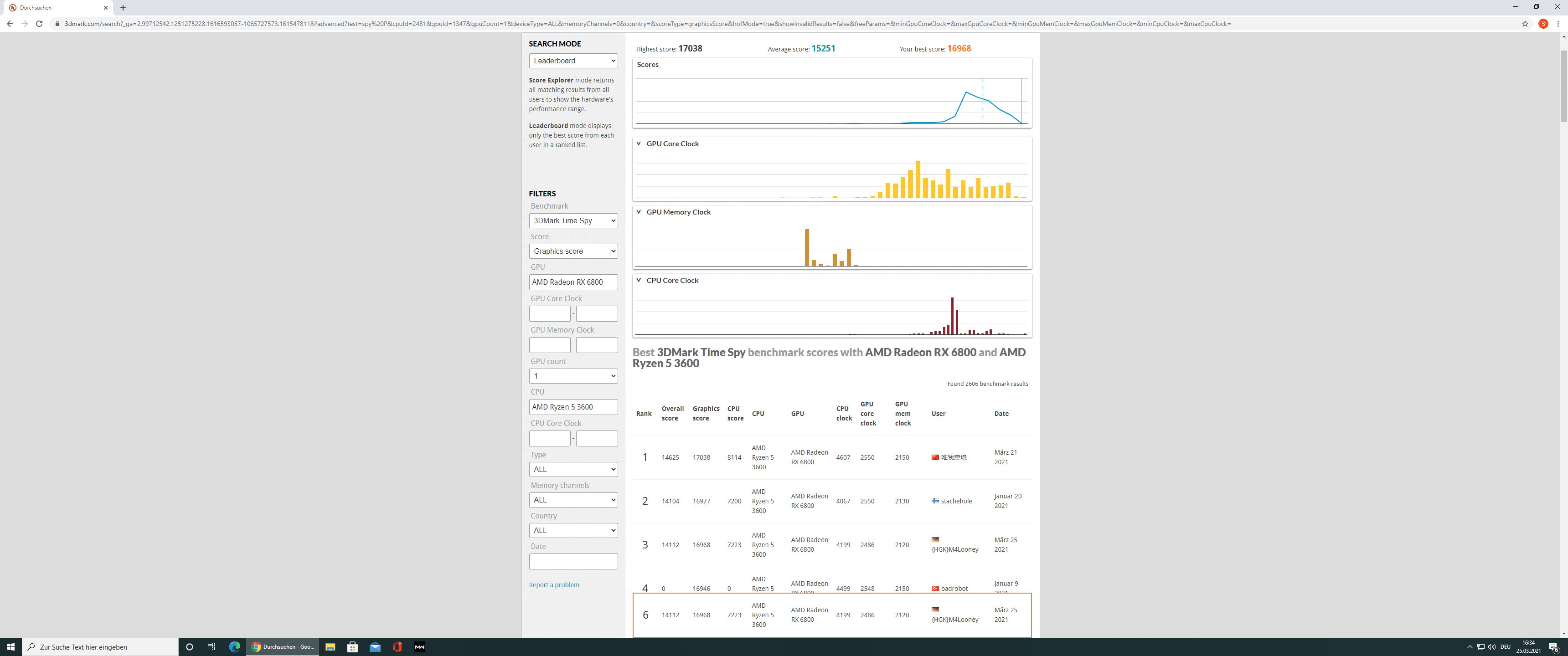The height and width of the screenshot is (656, 1568).
Task: Click the Date filter field
Action: 573,561
